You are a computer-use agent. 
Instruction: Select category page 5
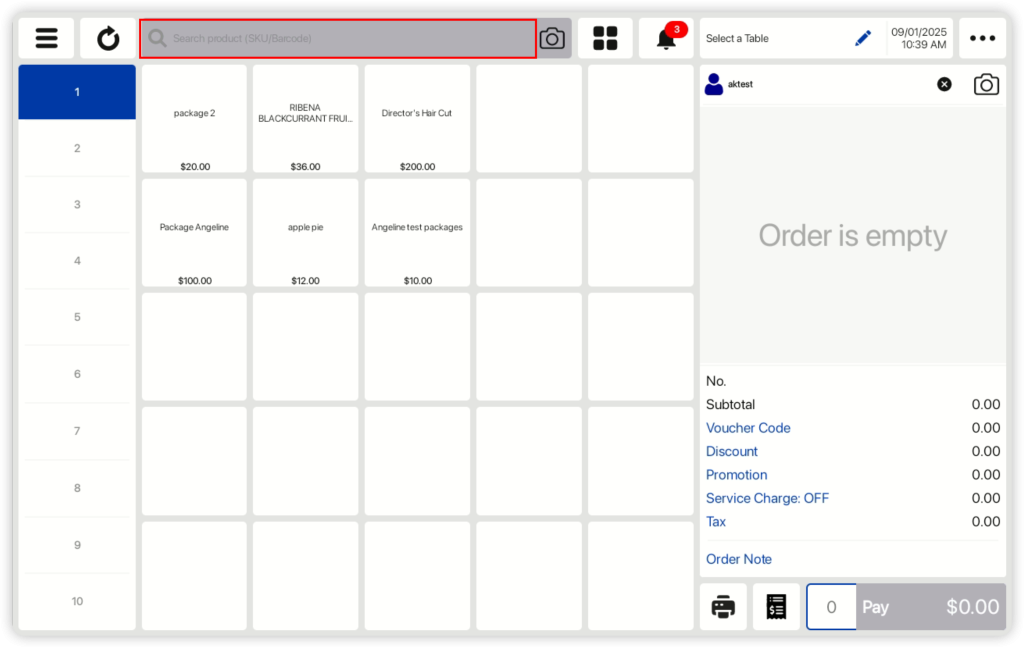[77, 317]
